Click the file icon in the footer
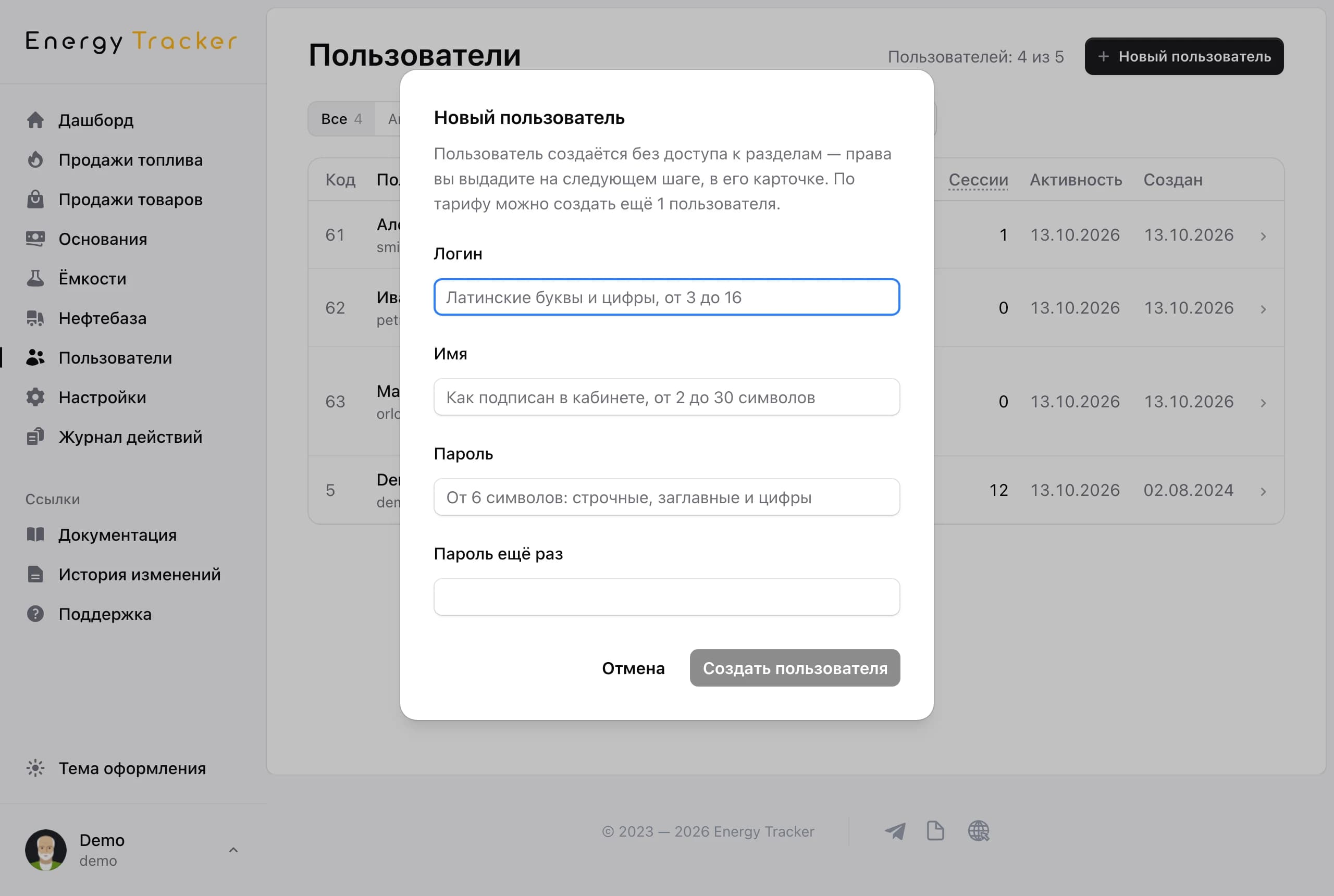 pyautogui.click(x=936, y=831)
